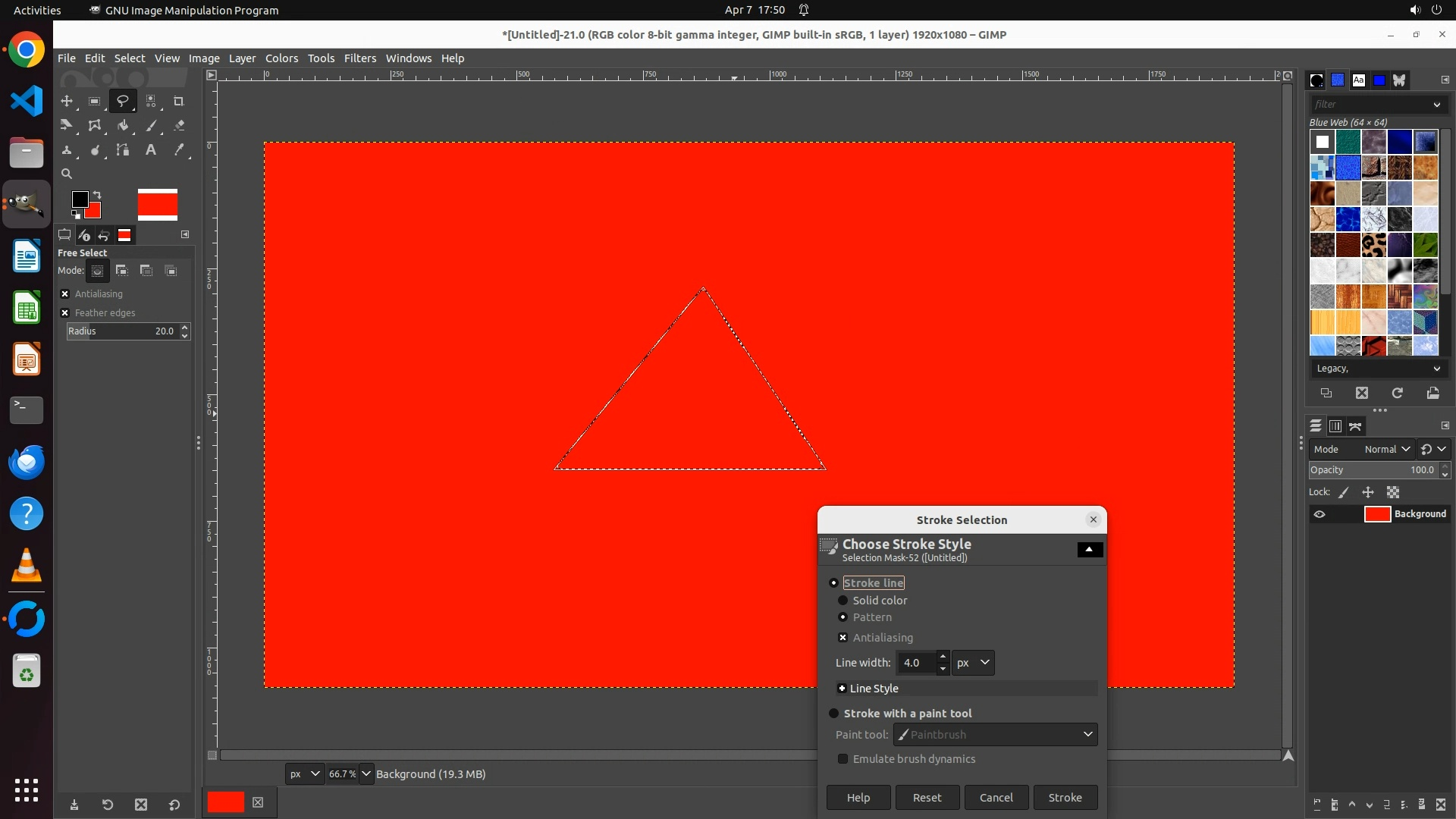Viewport: 1456px width, 819px height.
Task: Select the Zoom magnifier tool
Action: [67, 174]
